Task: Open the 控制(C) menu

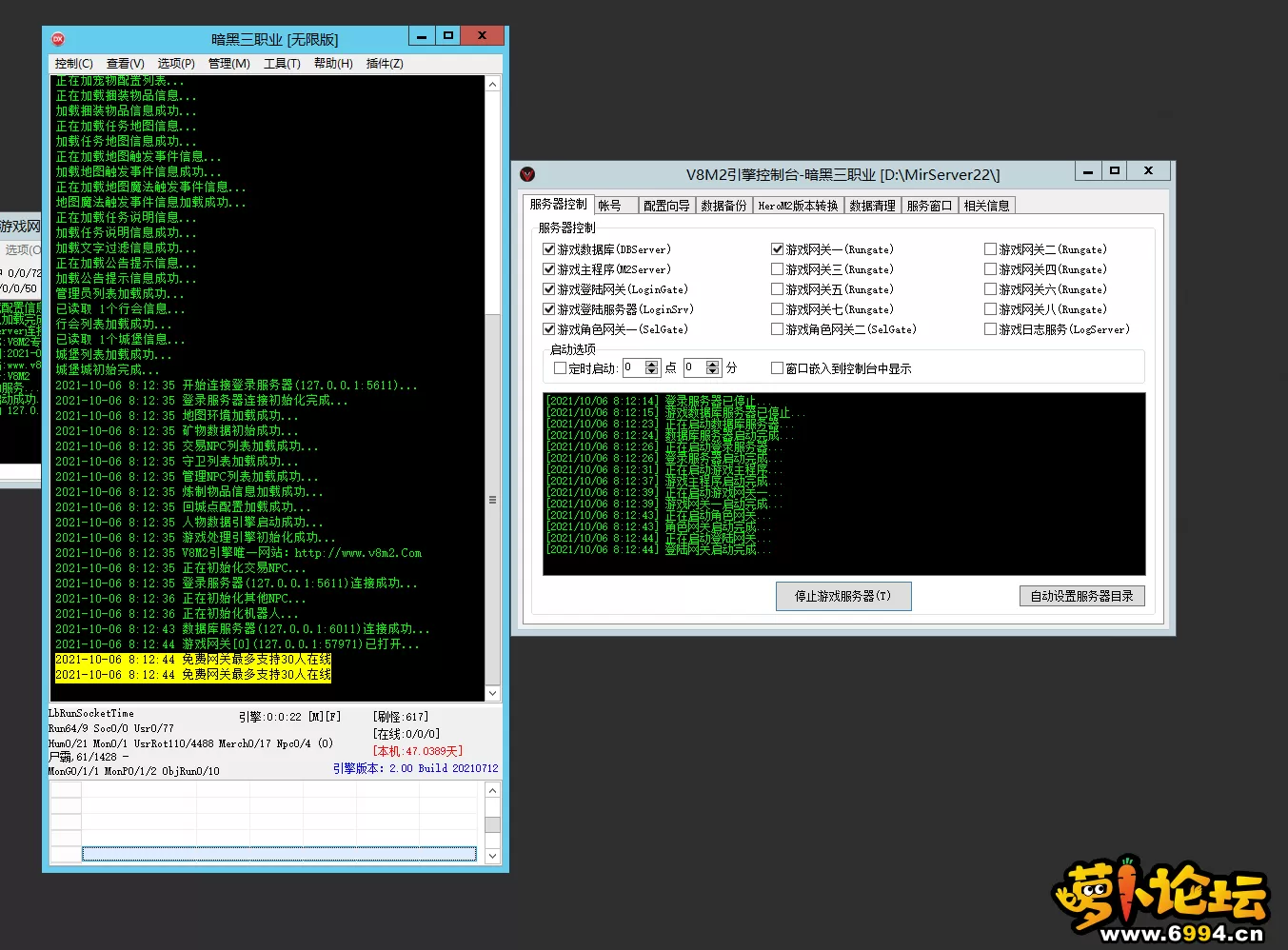Action: click(x=73, y=64)
